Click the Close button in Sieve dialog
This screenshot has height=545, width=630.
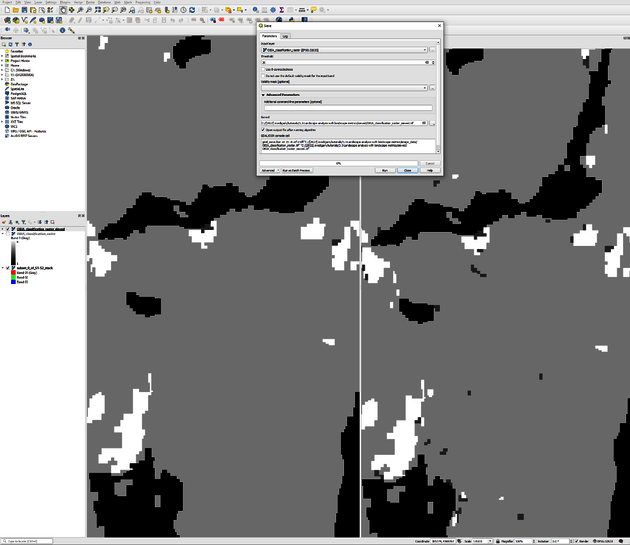click(x=407, y=170)
